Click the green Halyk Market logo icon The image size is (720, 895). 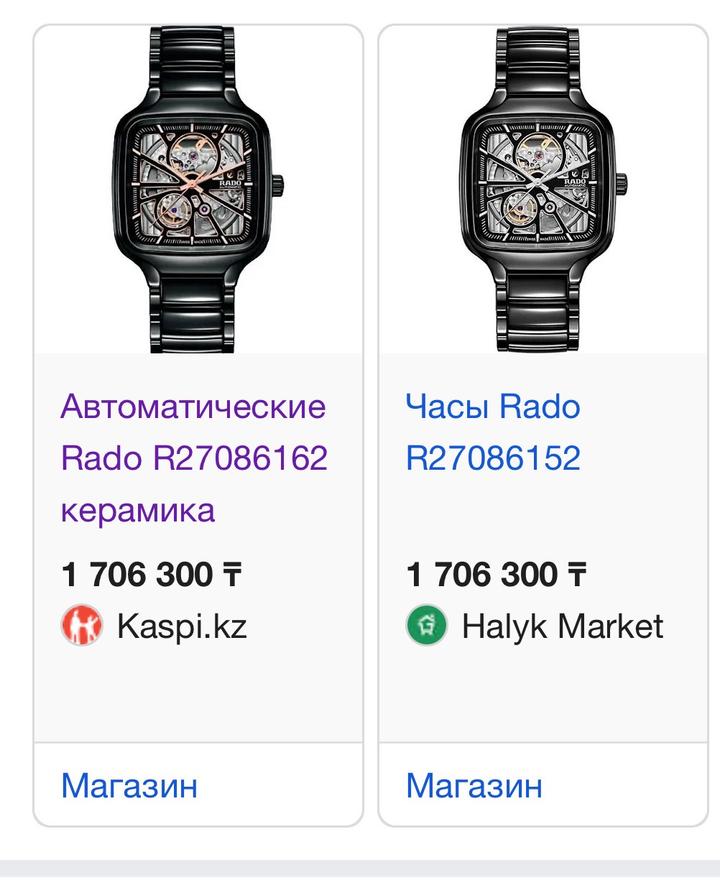(427, 626)
